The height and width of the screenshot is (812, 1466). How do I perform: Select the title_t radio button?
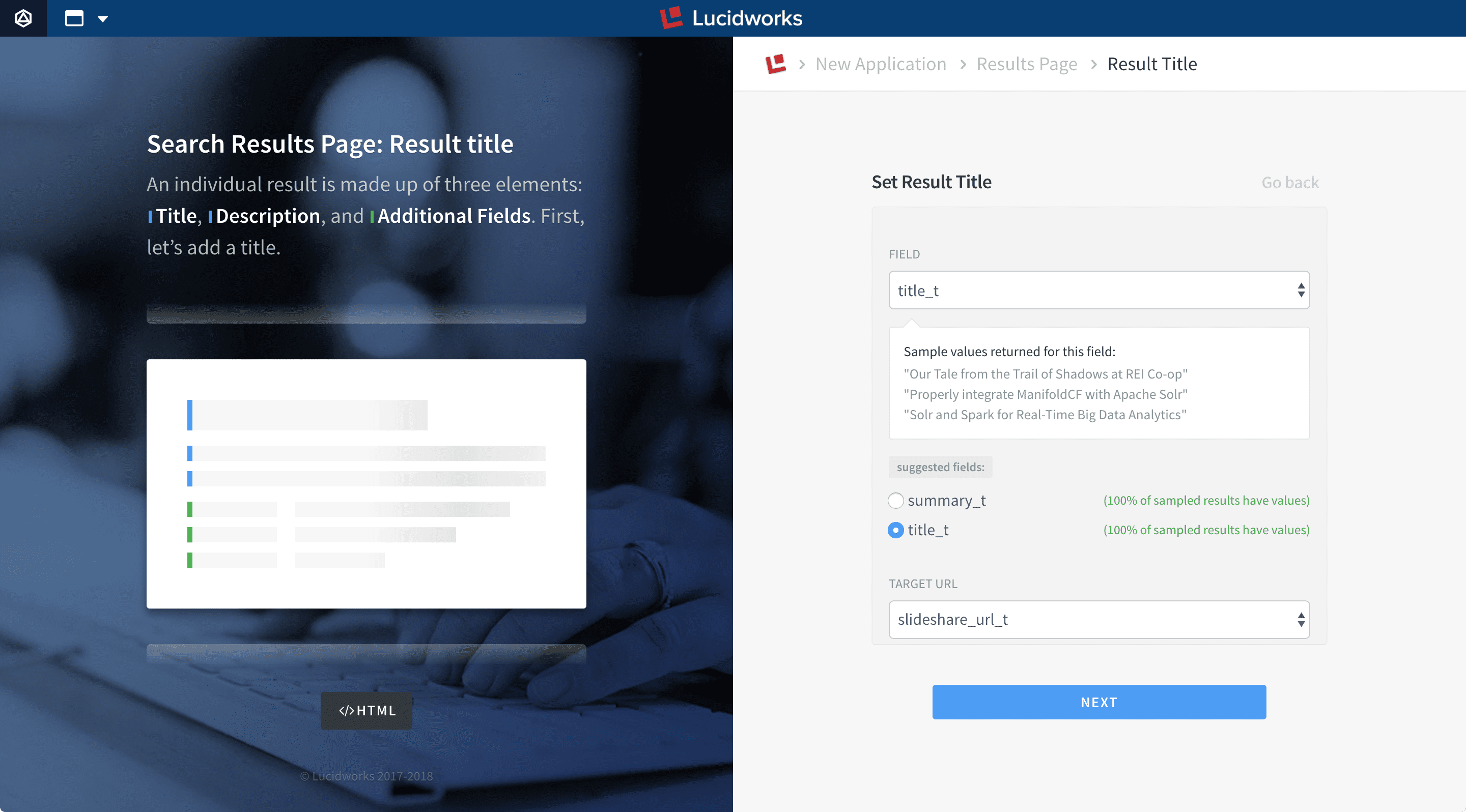click(896, 530)
